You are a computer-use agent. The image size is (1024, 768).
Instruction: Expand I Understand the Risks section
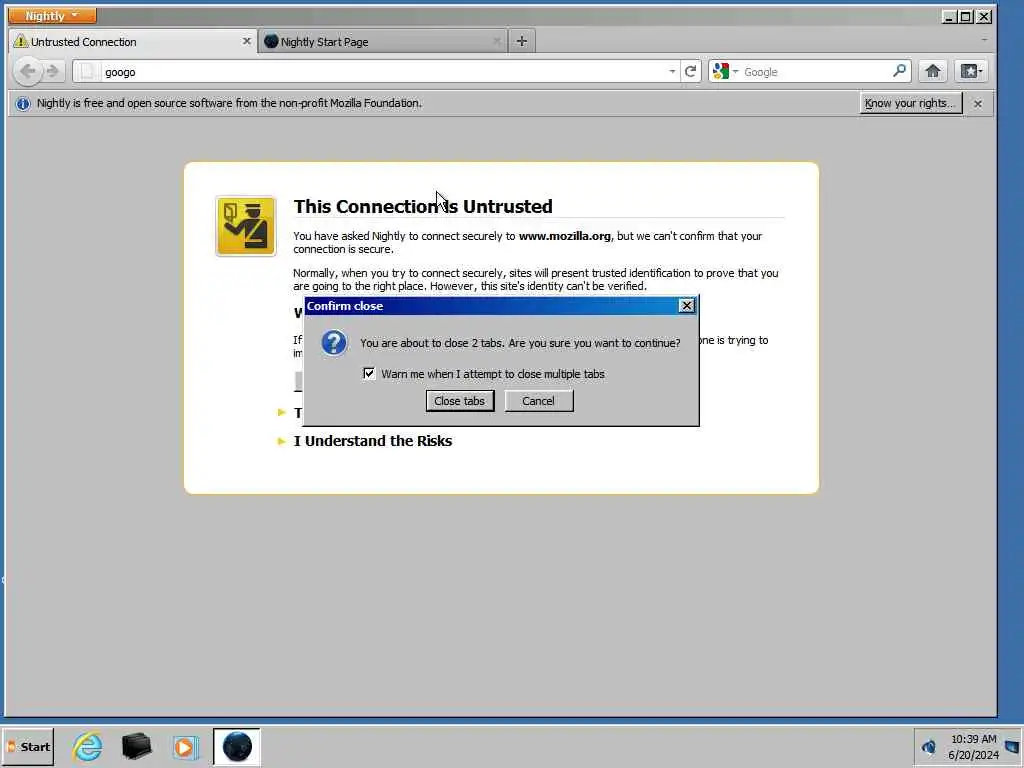[281, 441]
